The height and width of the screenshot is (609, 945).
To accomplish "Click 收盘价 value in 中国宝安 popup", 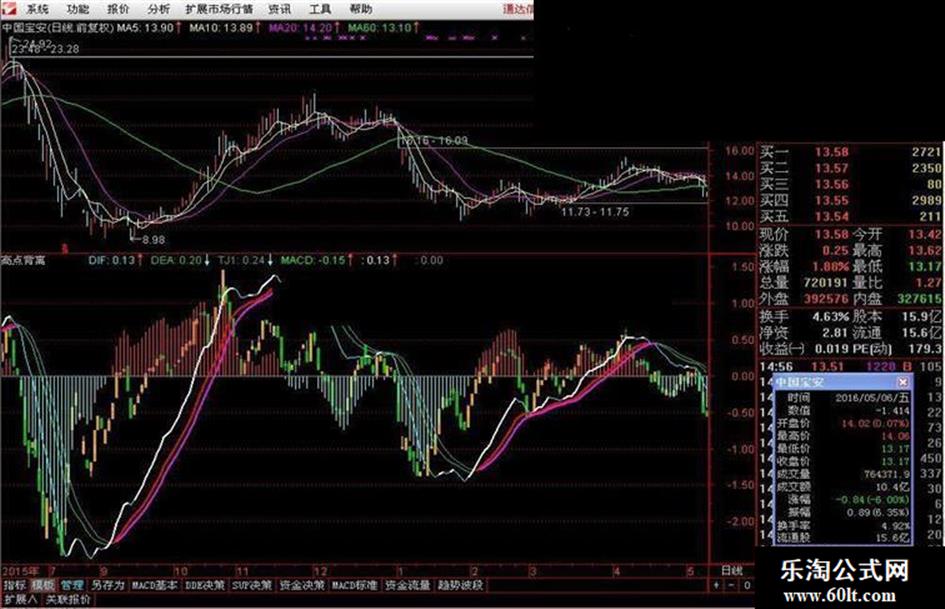I will (x=896, y=461).
